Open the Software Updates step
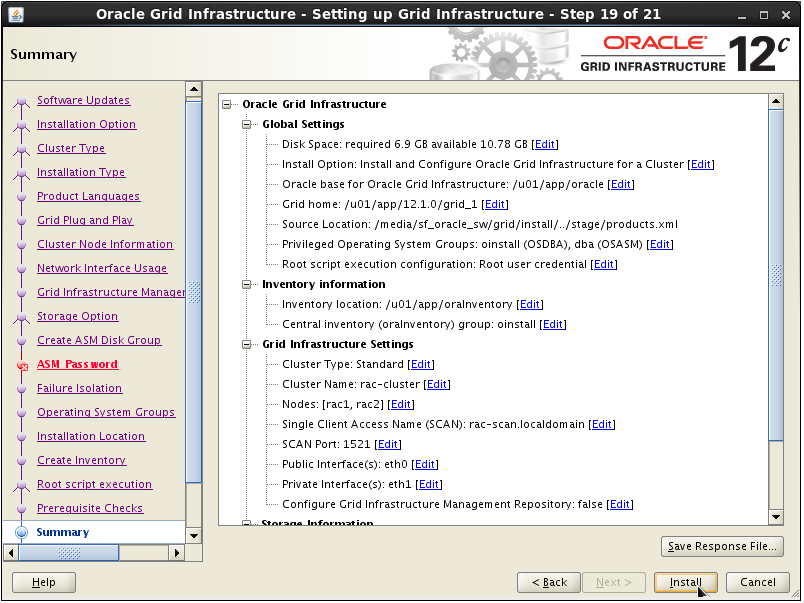This screenshot has width=804, height=603. 84,100
